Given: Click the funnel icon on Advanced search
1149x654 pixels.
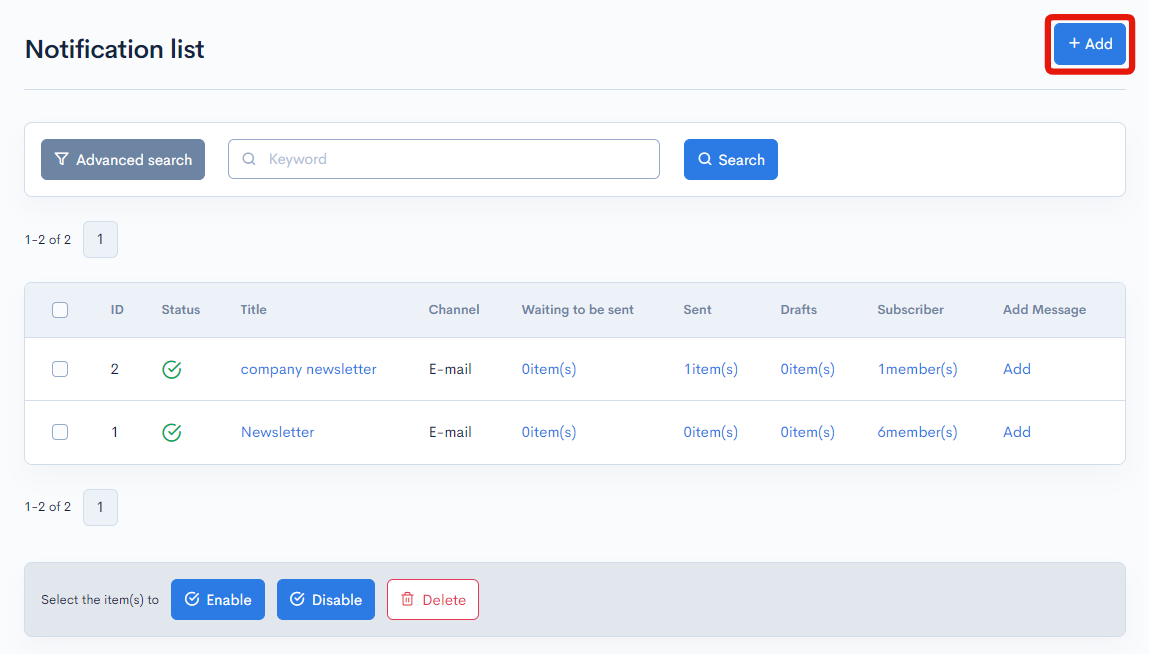Looking at the screenshot, I should (61, 159).
